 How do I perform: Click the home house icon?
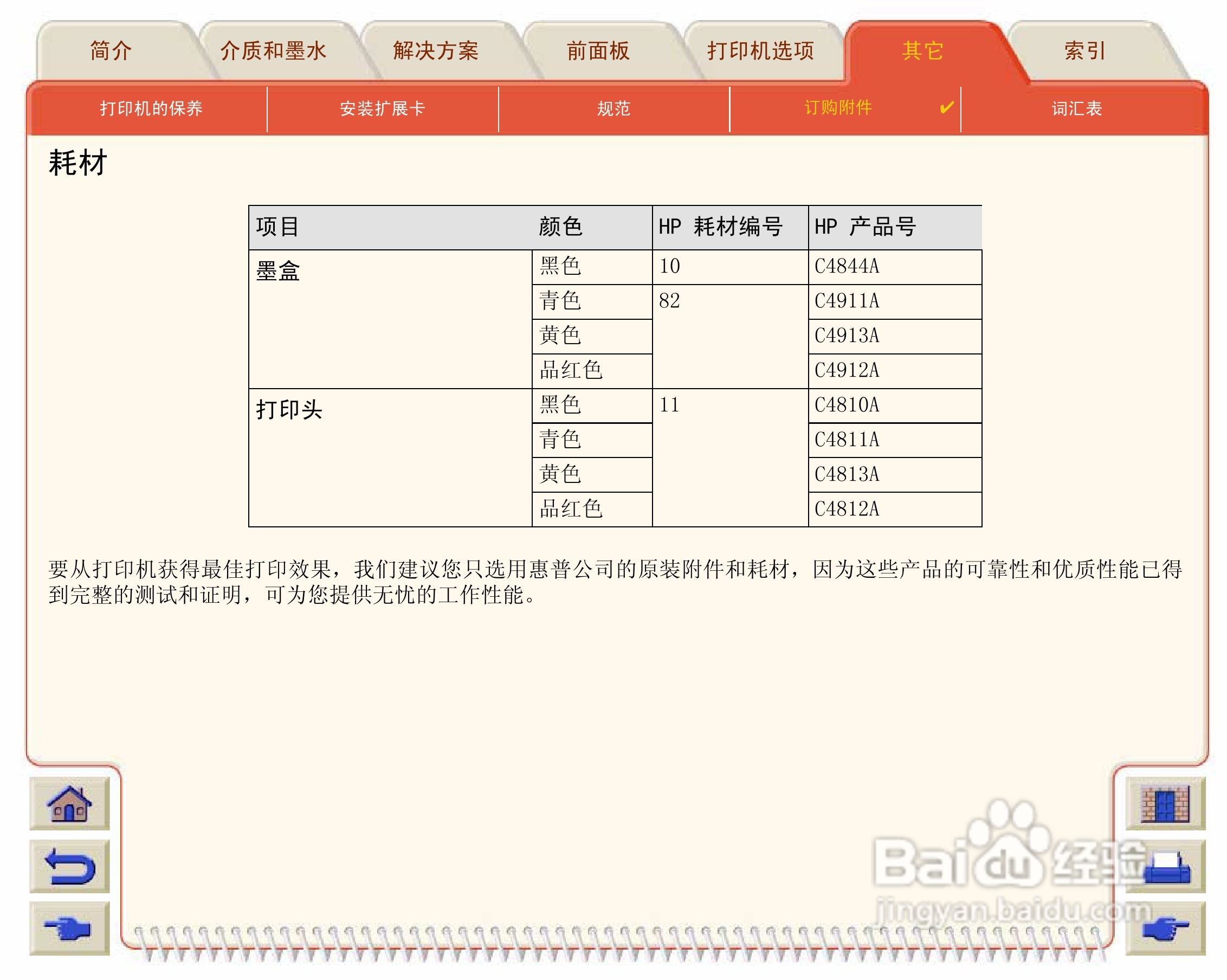point(69,804)
